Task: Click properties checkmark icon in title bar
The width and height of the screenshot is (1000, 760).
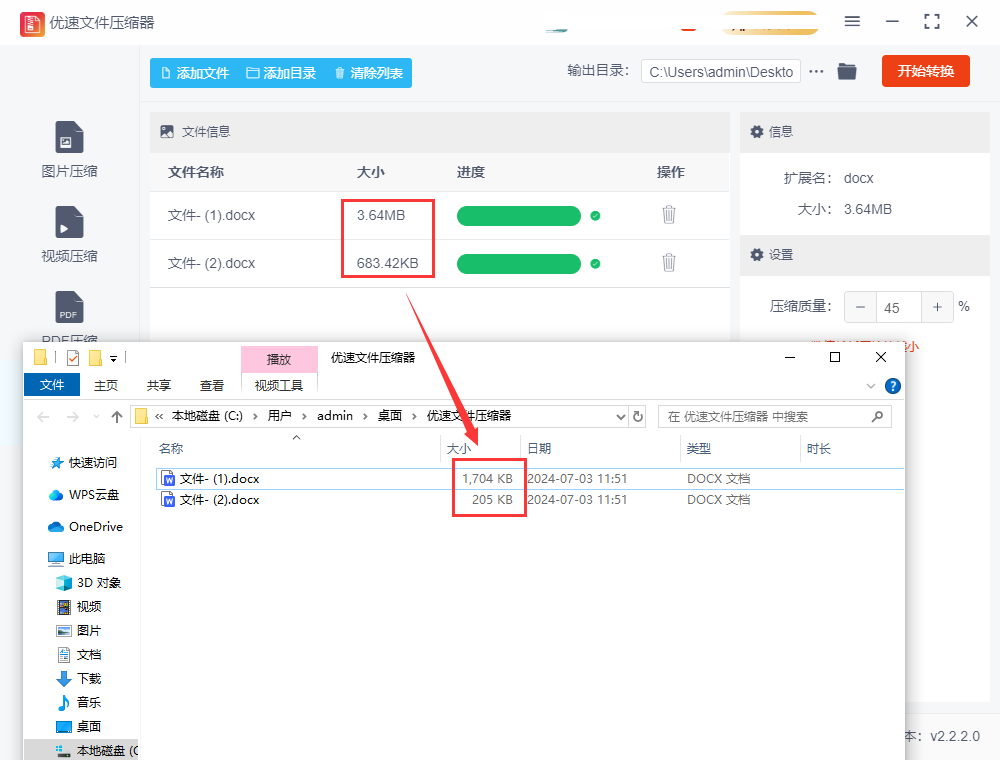Action: (x=73, y=358)
